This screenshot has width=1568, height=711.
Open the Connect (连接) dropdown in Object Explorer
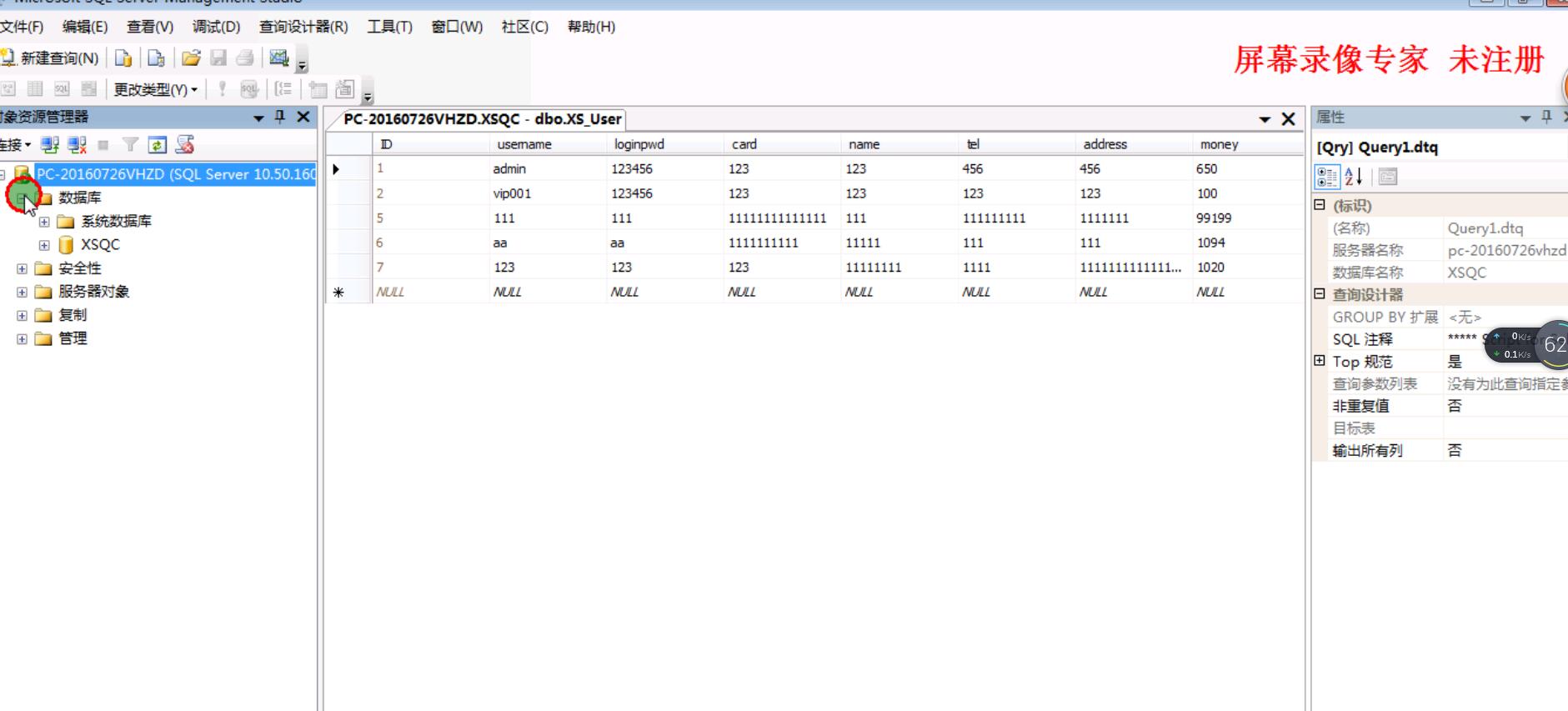15,145
